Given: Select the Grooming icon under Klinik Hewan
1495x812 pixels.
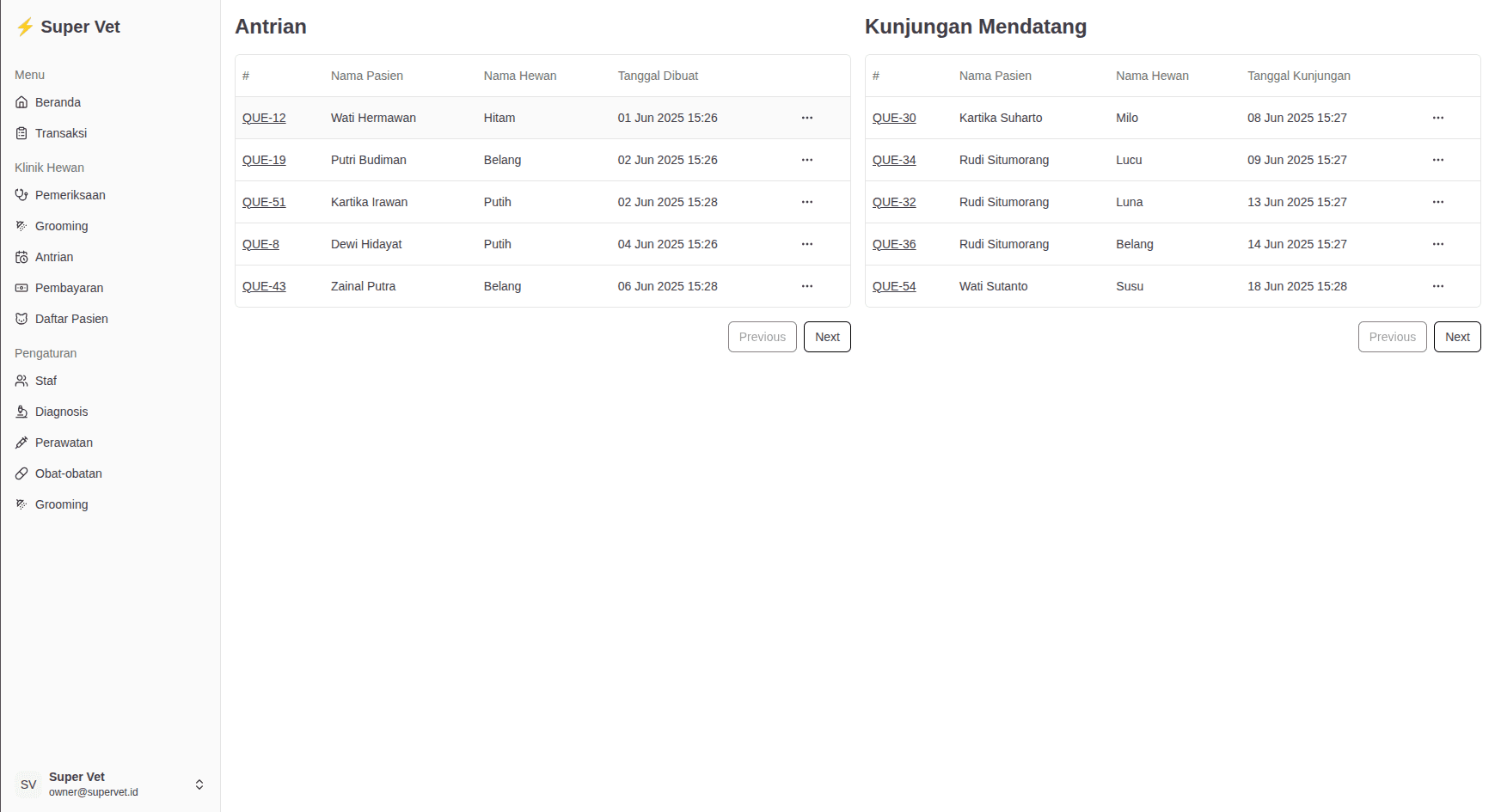Looking at the screenshot, I should click(x=21, y=226).
